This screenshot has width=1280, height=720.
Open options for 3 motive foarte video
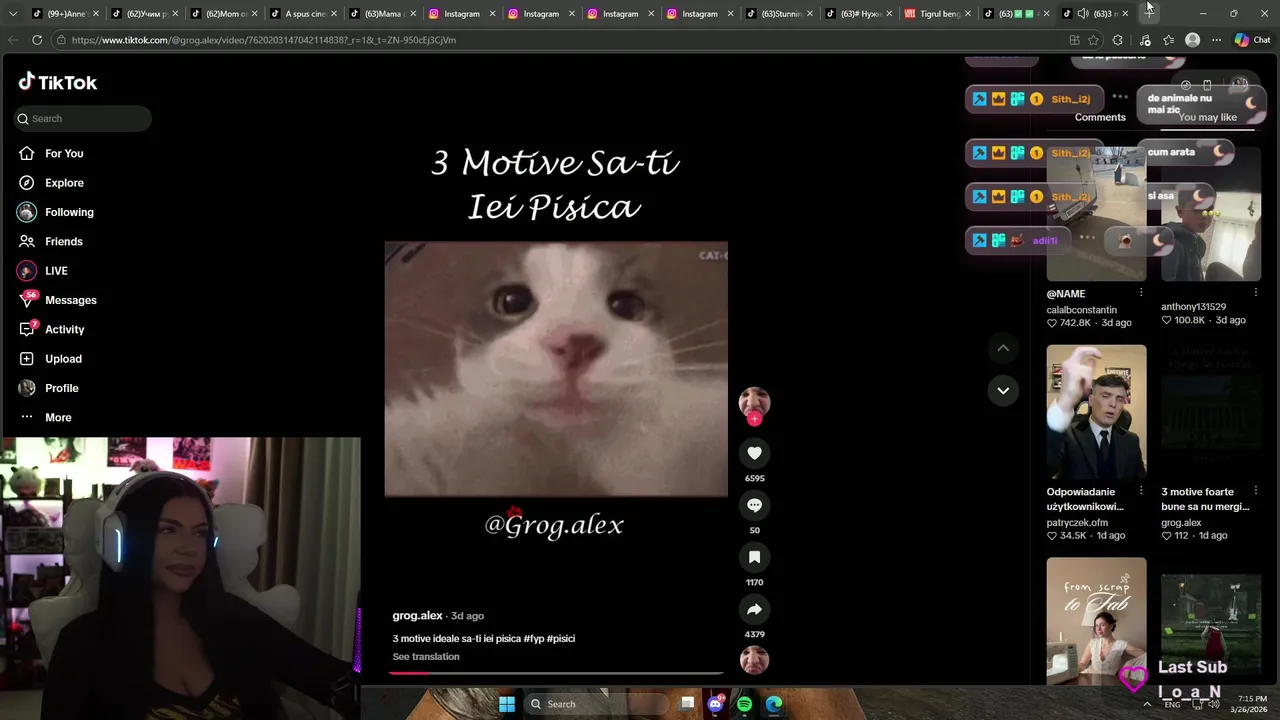1256,491
